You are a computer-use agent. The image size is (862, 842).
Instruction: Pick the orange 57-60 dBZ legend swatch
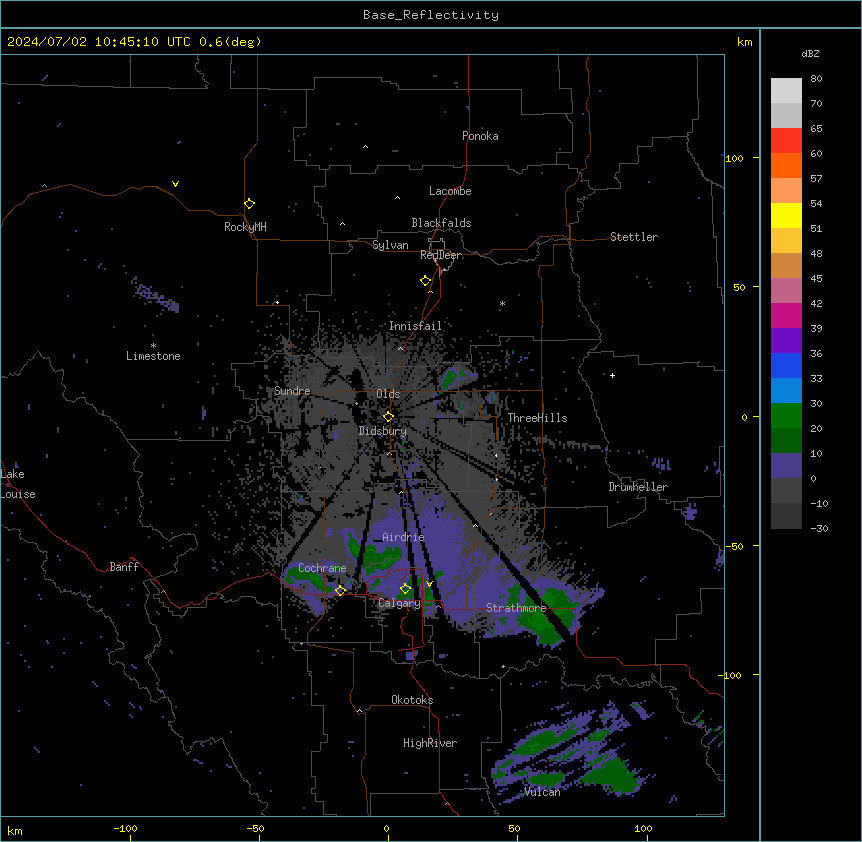tap(786, 165)
